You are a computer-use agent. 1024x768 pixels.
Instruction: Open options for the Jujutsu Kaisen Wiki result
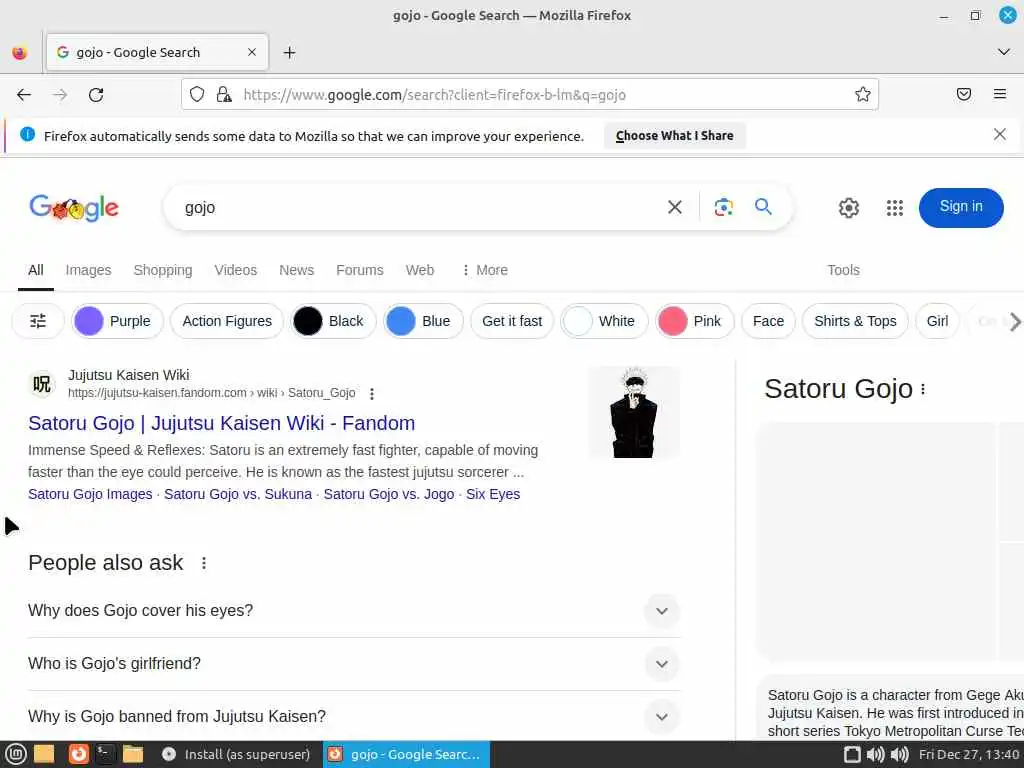(x=372, y=394)
